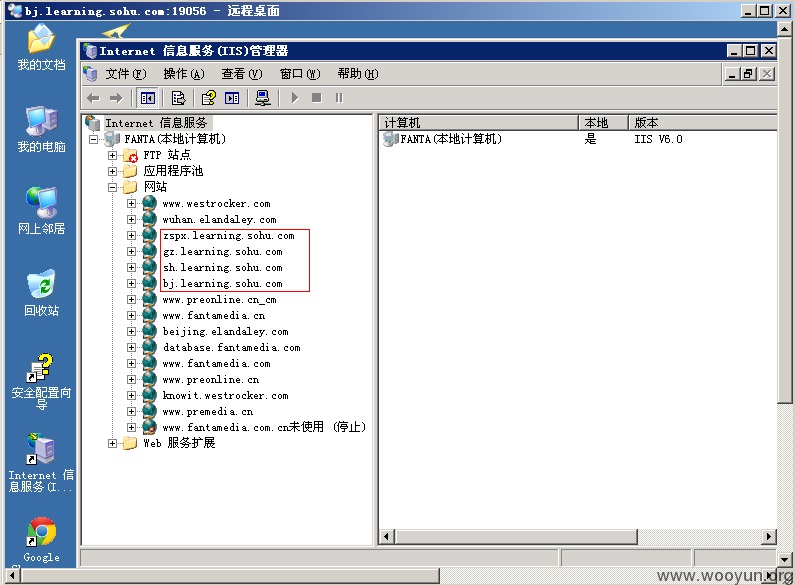The image size is (795, 585).
Task: Select www.fantamedia.com in the tree
Action: 216,363
